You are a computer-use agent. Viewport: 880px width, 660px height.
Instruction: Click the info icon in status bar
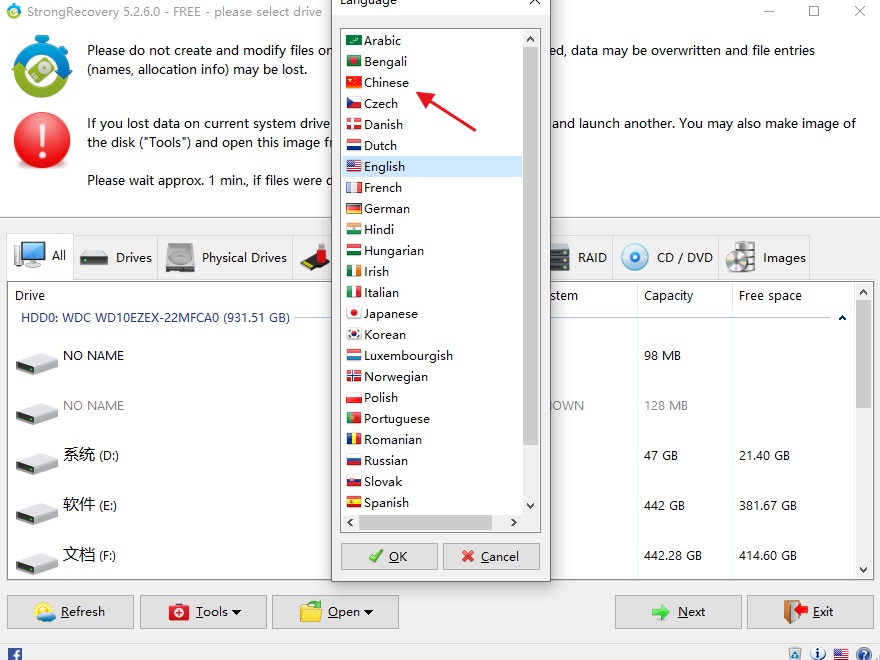click(818, 654)
